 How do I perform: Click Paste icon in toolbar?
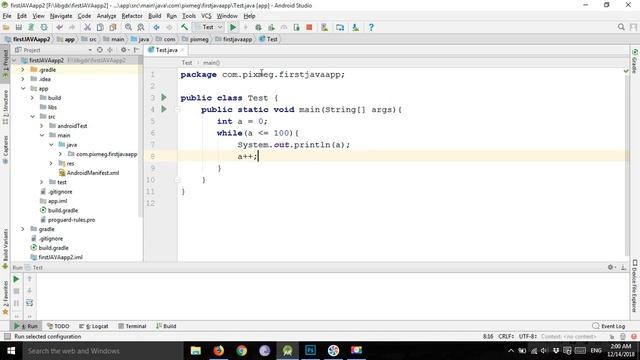coord(113,27)
